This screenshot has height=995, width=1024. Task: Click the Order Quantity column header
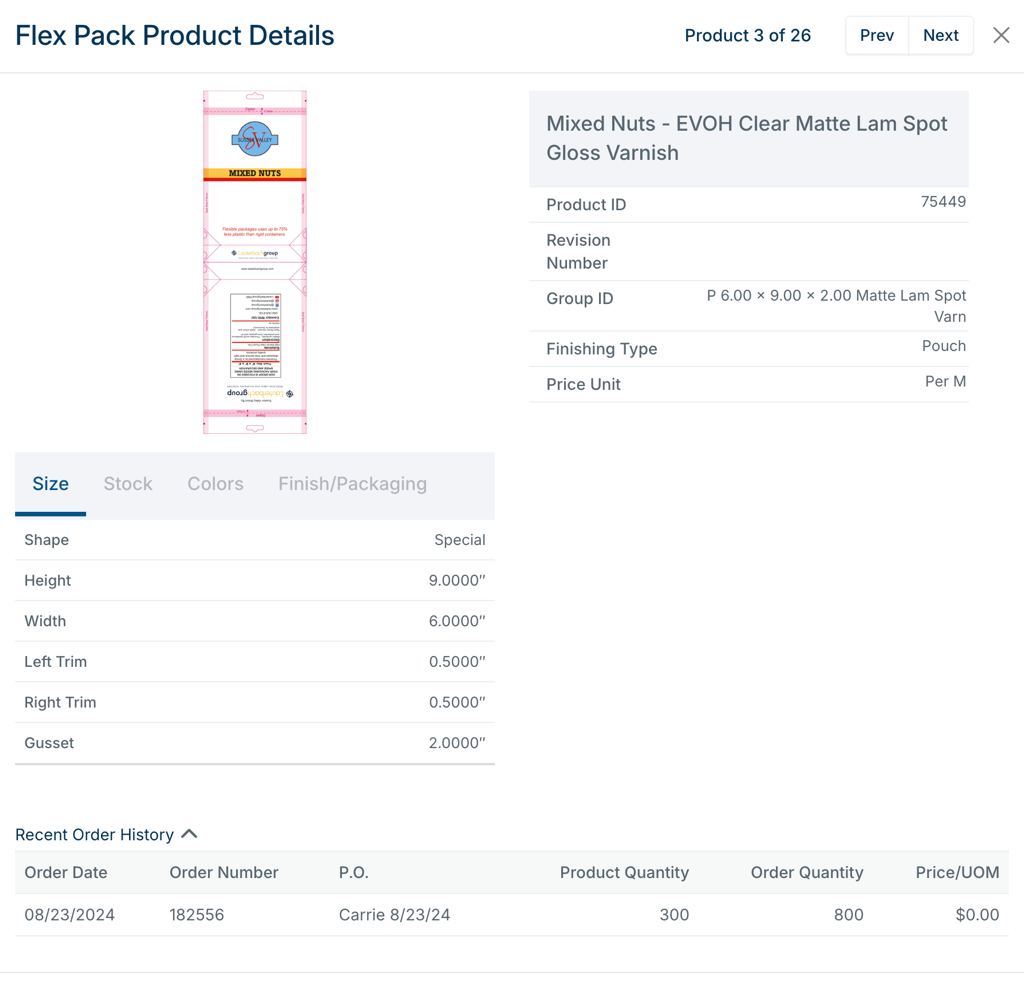(x=806, y=873)
